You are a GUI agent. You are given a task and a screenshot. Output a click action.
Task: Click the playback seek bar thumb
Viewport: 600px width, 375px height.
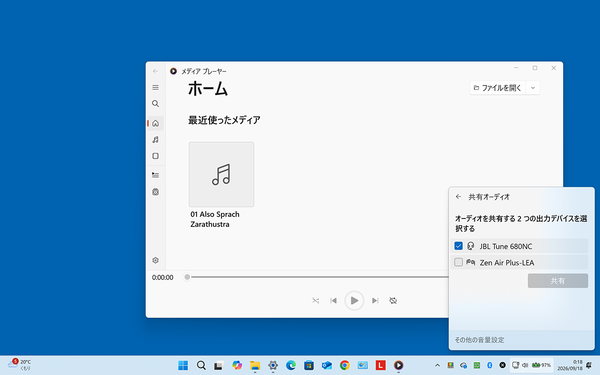click(187, 277)
